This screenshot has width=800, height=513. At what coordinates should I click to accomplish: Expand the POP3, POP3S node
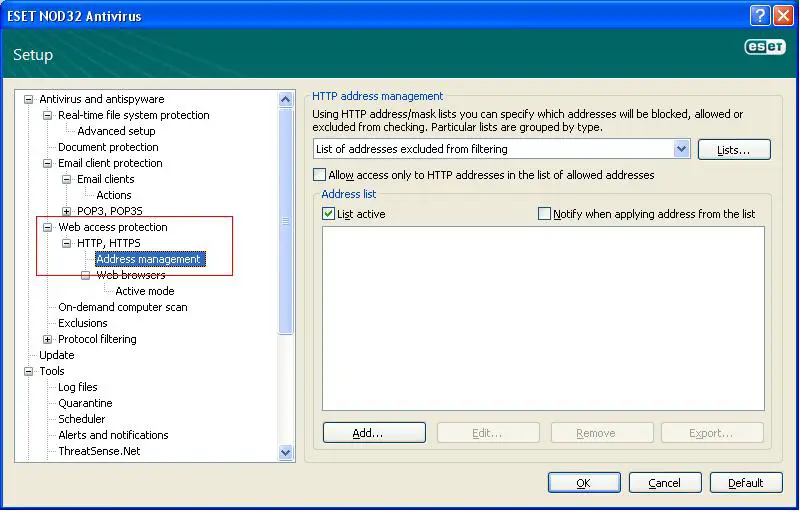(66, 211)
